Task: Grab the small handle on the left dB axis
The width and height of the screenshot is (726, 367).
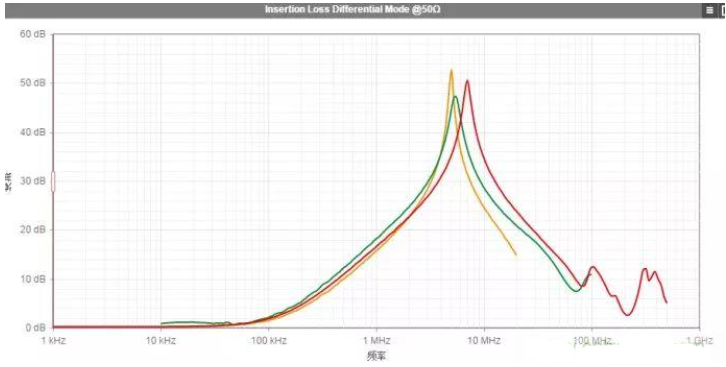Action: click(53, 181)
